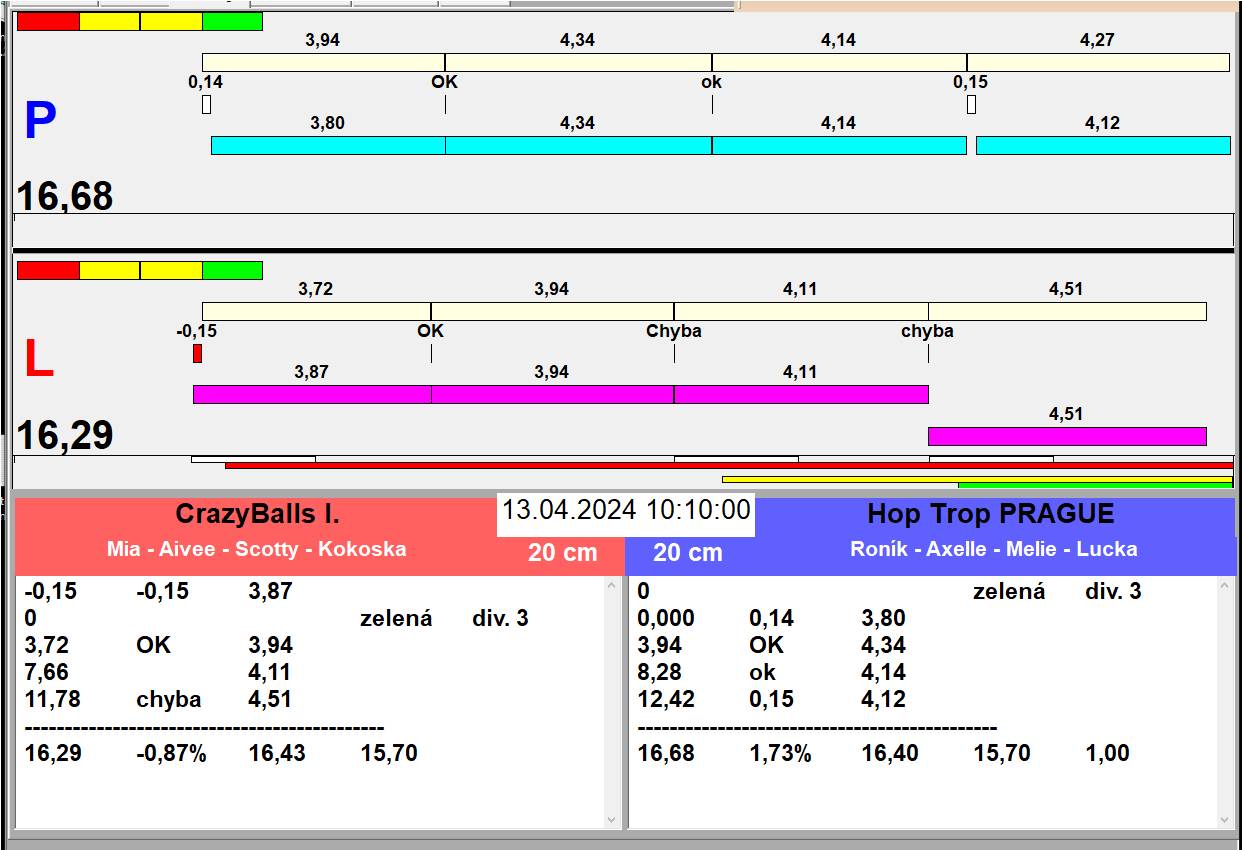Select the Hop Trop PRAGUE team header
Image resolution: width=1242 pixels, height=850 pixels.
coord(990,514)
